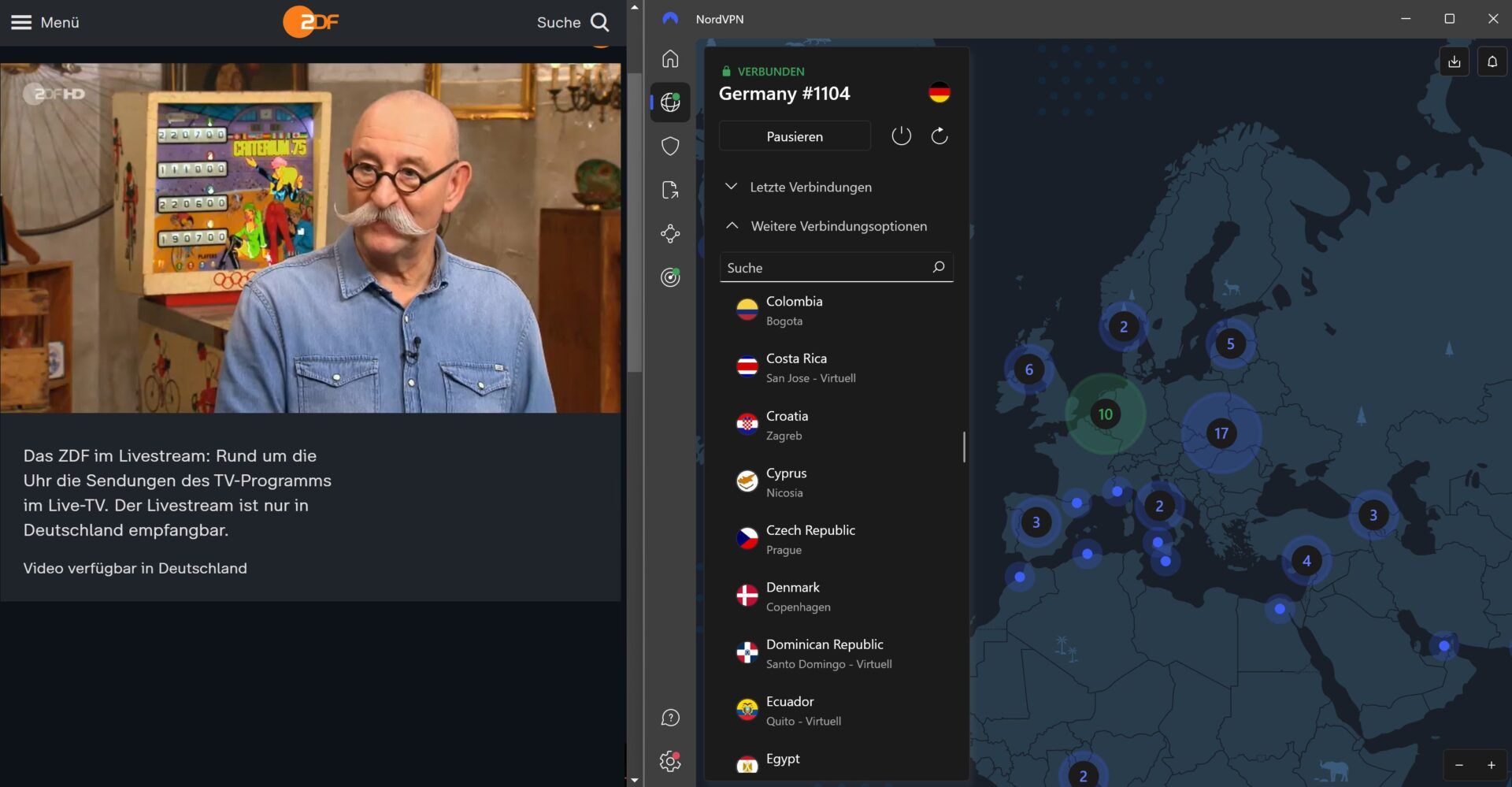The width and height of the screenshot is (1512, 787).
Task: Zoom out the map with minus button
Action: pos(1459,765)
